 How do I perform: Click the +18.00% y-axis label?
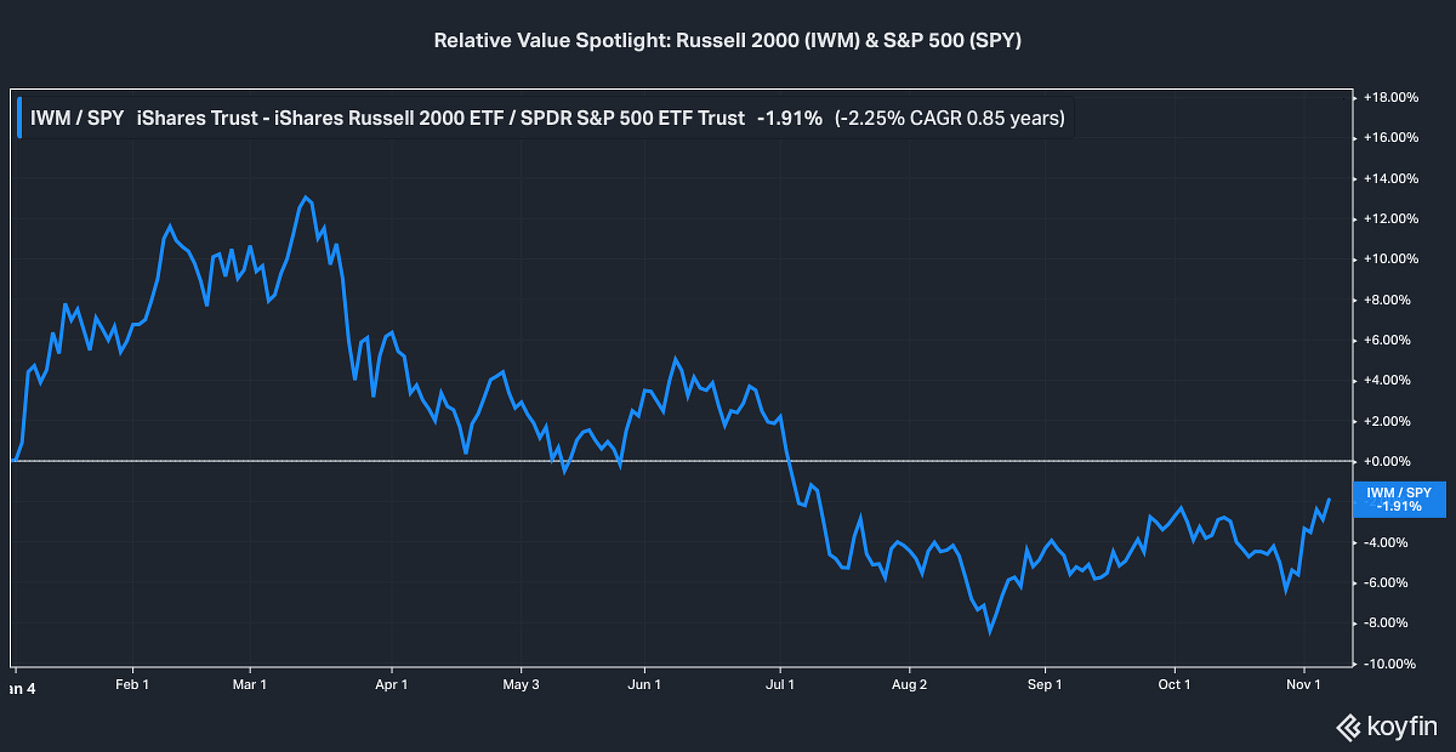[1391, 97]
